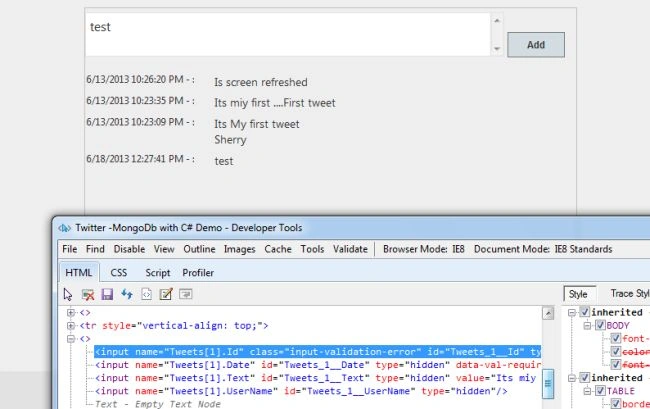Click the purple Save disk icon

[107, 294]
